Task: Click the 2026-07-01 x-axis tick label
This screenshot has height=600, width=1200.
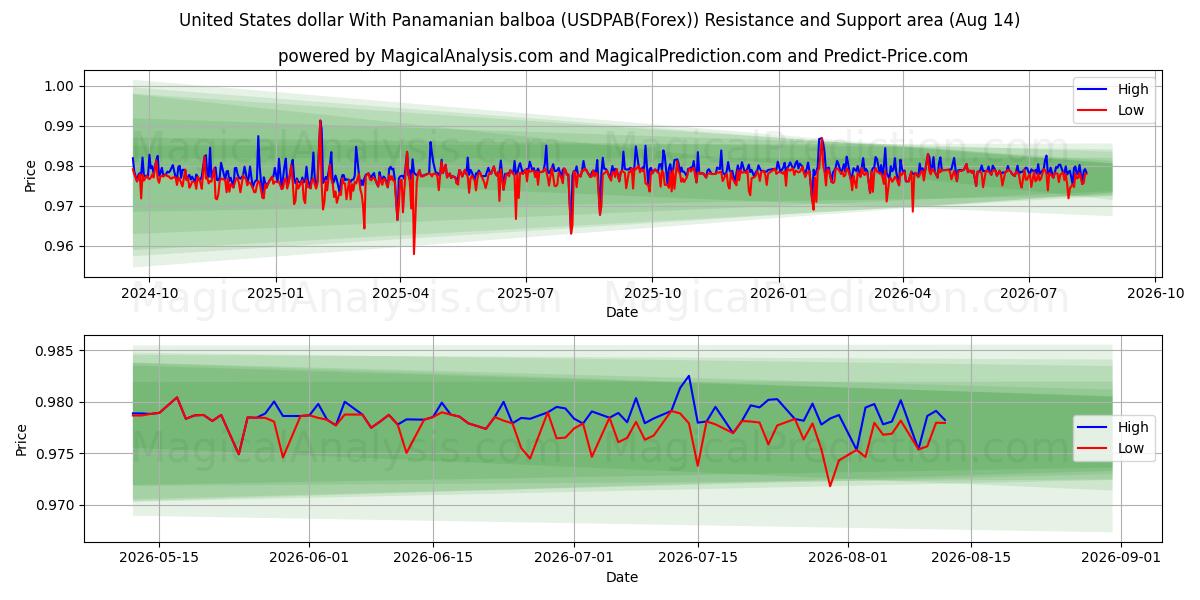Action: [x=575, y=558]
